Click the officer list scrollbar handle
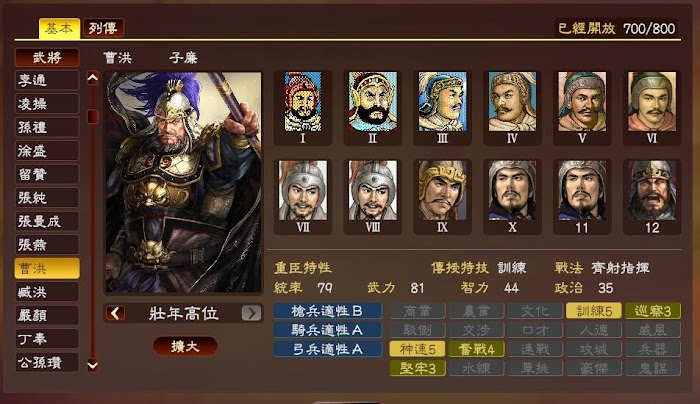This screenshot has height=404, width=700. pos(92,117)
